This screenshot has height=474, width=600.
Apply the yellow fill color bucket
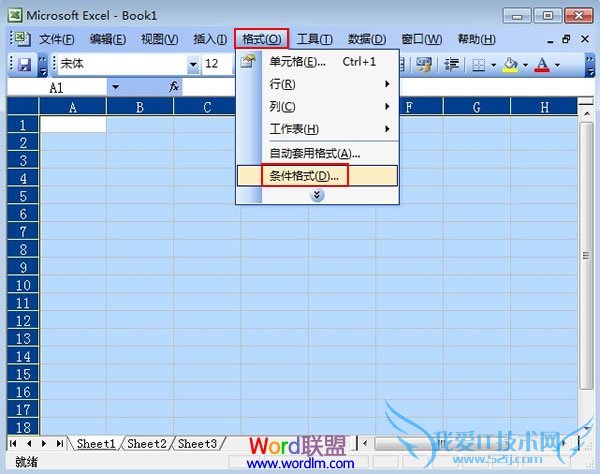(510, 64)
